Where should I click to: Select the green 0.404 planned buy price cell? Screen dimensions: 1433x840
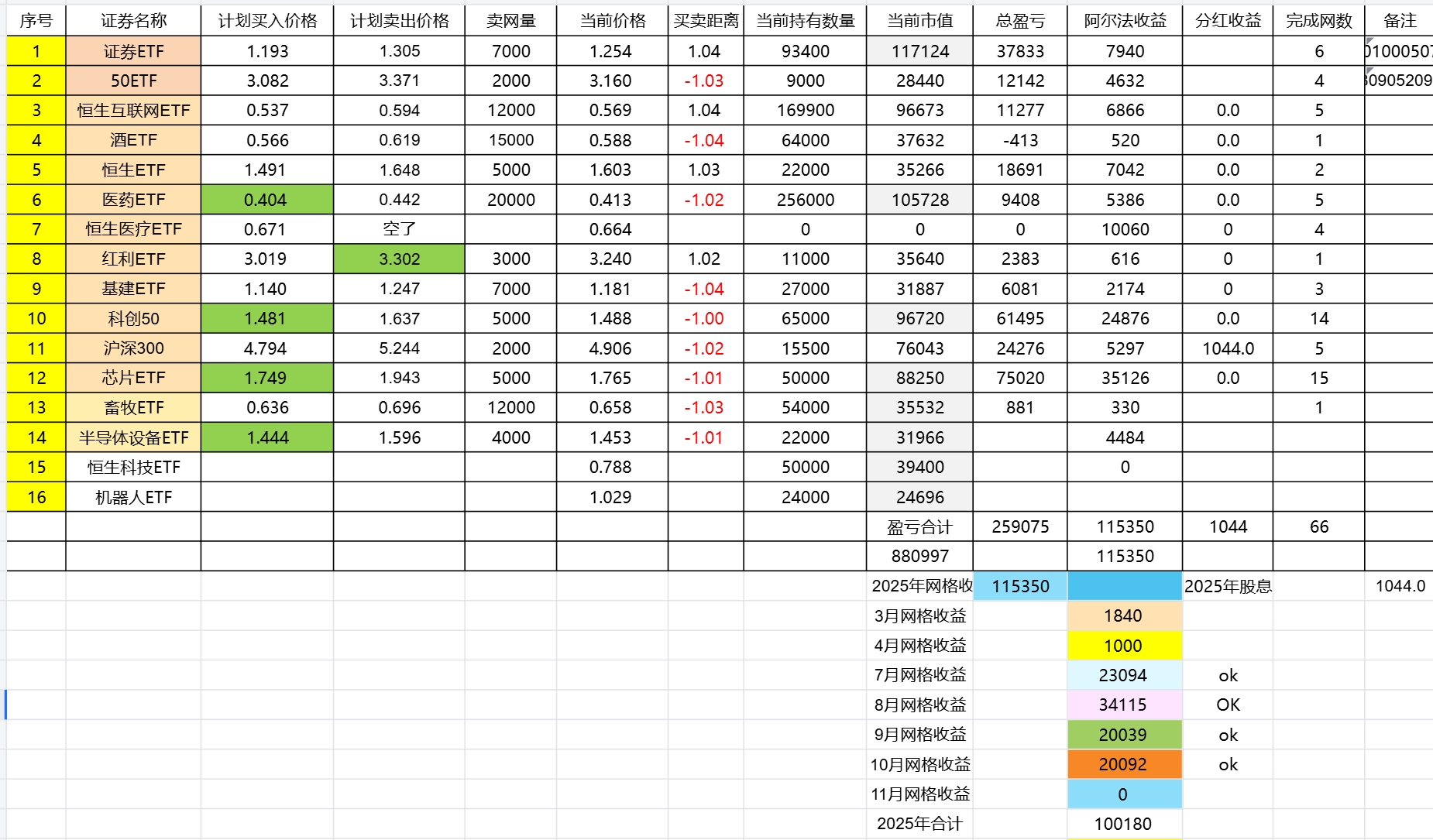(266, 200)
